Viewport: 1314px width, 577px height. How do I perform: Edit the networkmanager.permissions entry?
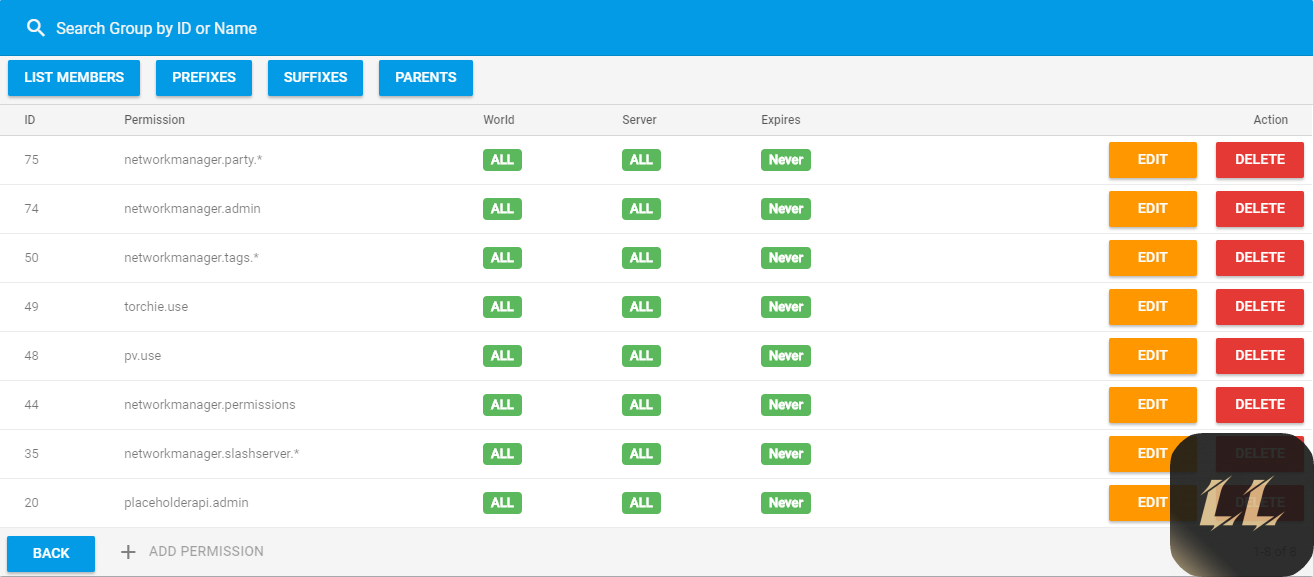pos(1152,405)
